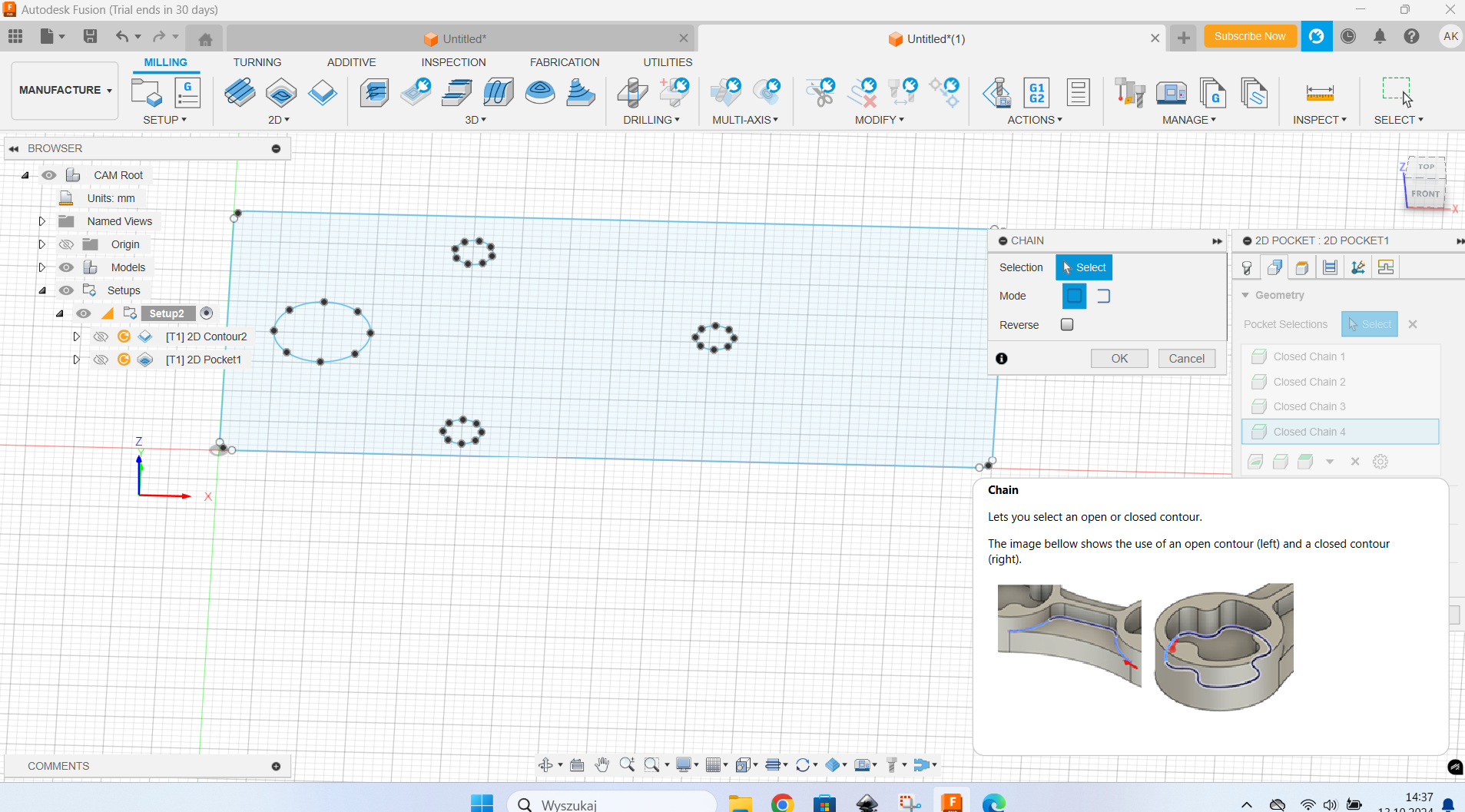Open the Notifications bell icon
Viewport: 1465px width, 812px height.
click(x=1380, y=36)
